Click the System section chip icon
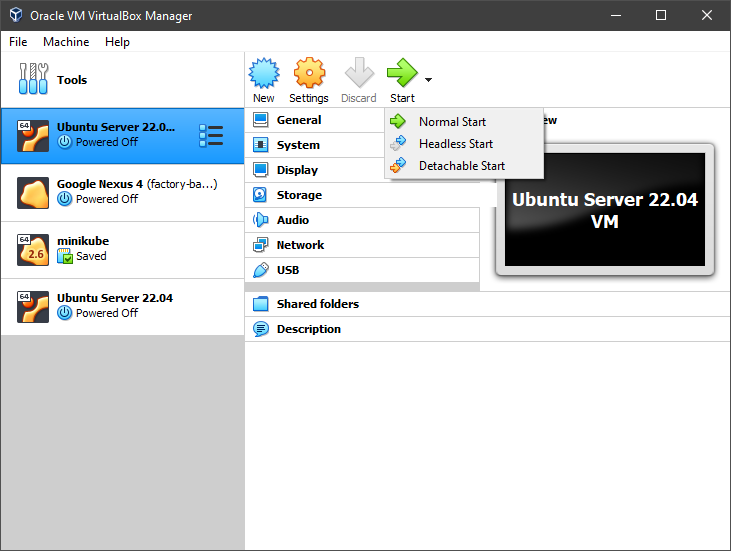The height and width of the screenshot is (551, 731). point(261,145)
